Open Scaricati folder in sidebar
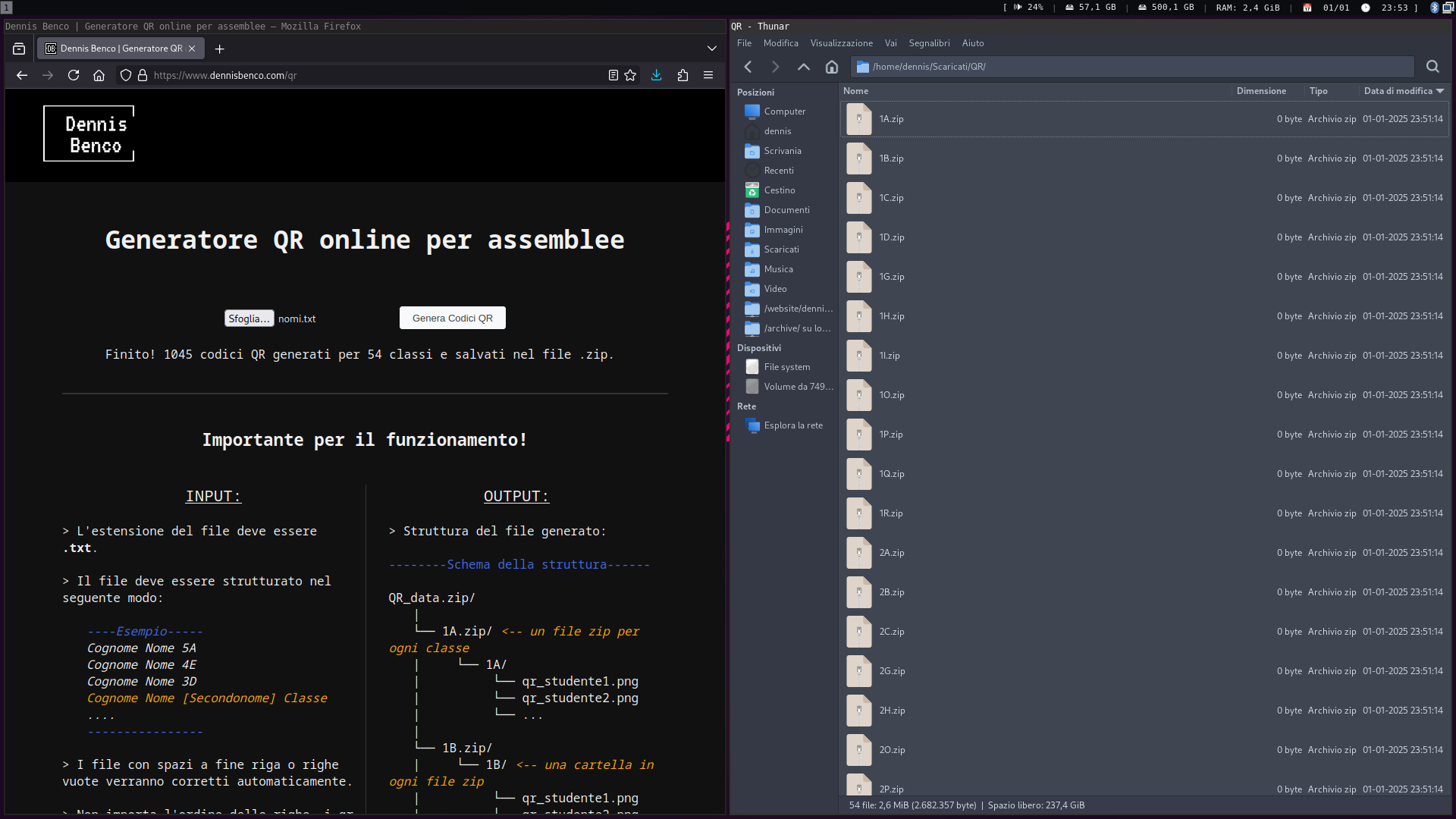The image size is (1456, 819). click(x=785, y=249)
